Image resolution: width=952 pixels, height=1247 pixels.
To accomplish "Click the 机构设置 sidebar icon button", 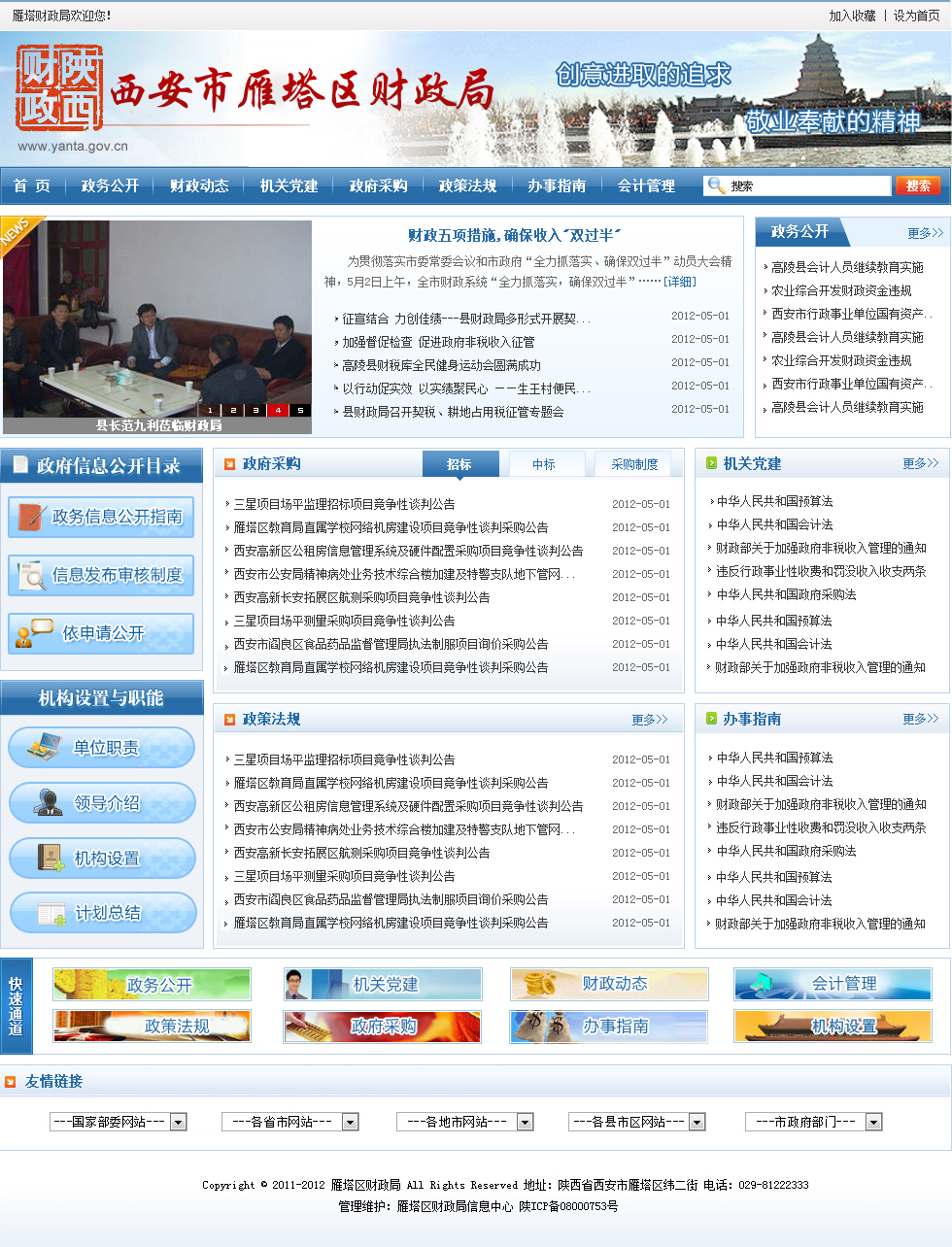I will click(x=102, y=859).
